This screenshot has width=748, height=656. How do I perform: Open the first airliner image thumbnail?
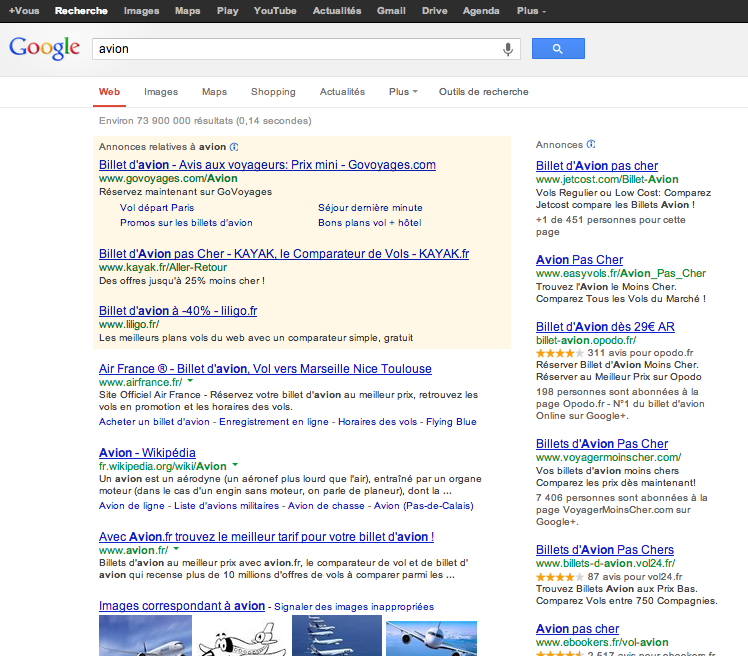pyautogui.click(x=145, y=635)
